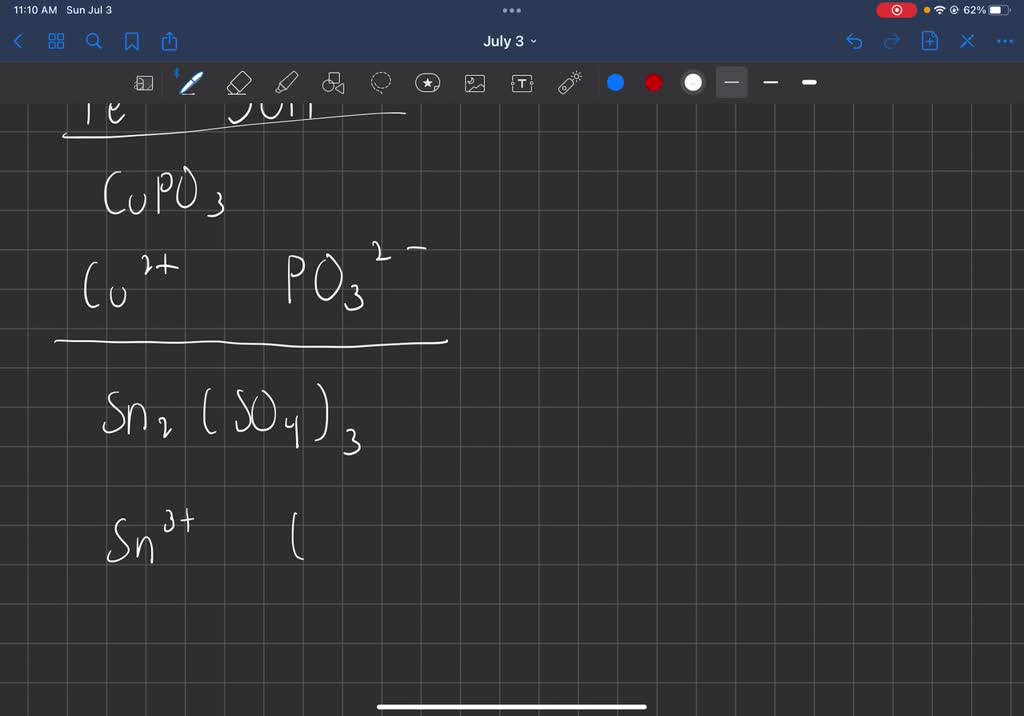
Task: Open the Search panel
Action: [93, 42]
